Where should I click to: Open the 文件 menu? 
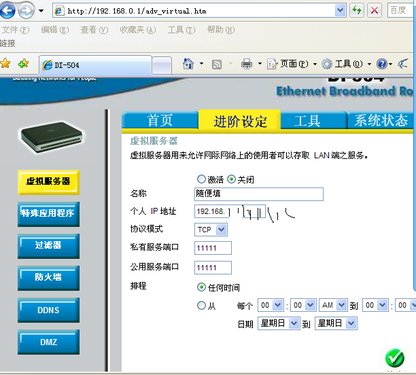click(x=15, y=30)
